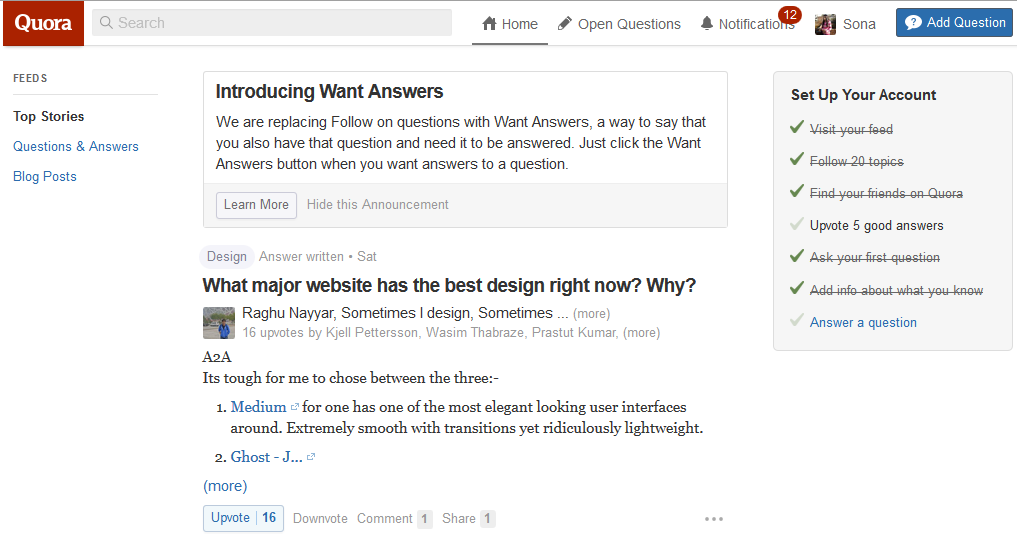Click external link icon next to Ghost
The image size is (1017, 543).
(x=311, y=457)
